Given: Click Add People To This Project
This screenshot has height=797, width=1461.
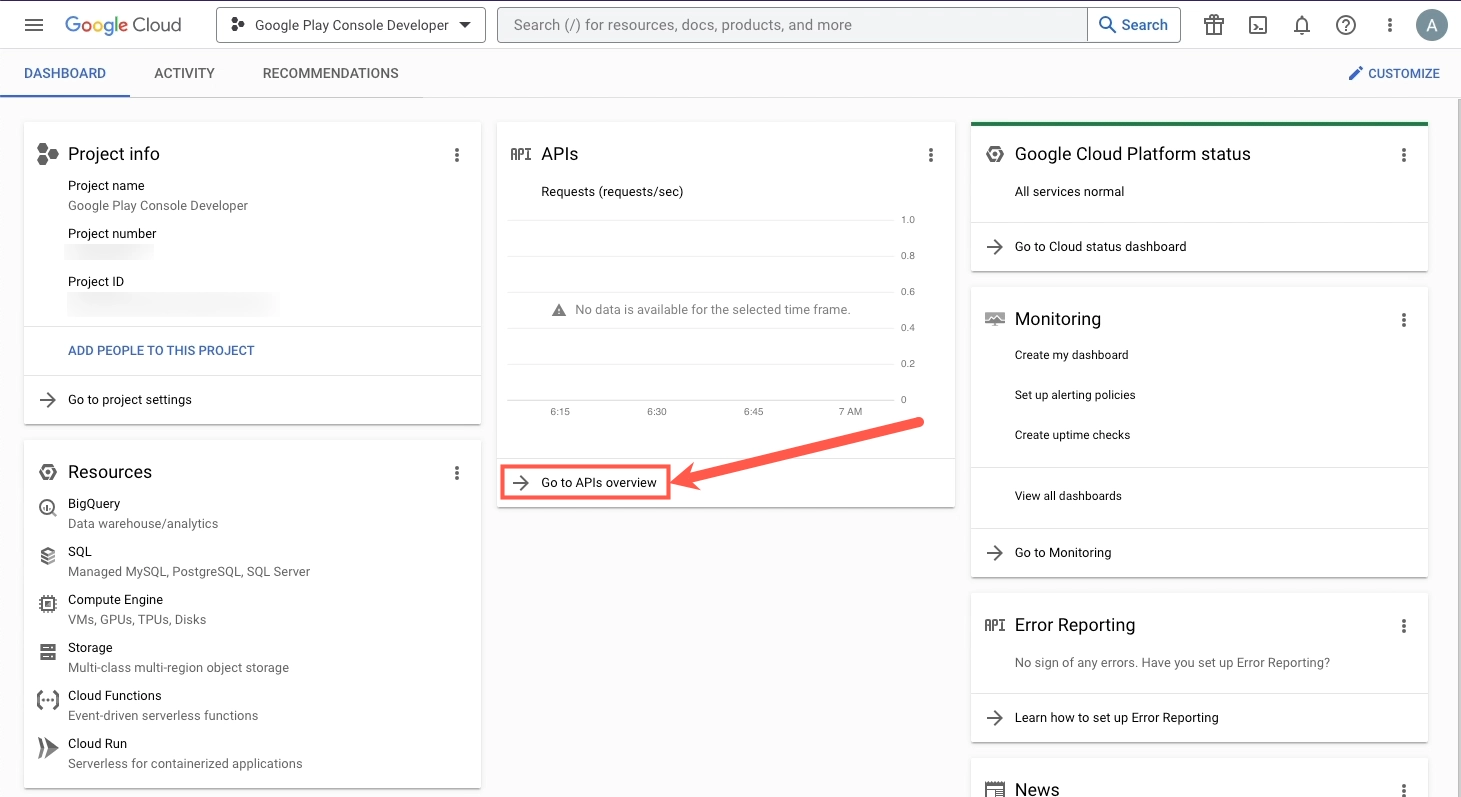Looking at the screenshot, I should (161, 351).
